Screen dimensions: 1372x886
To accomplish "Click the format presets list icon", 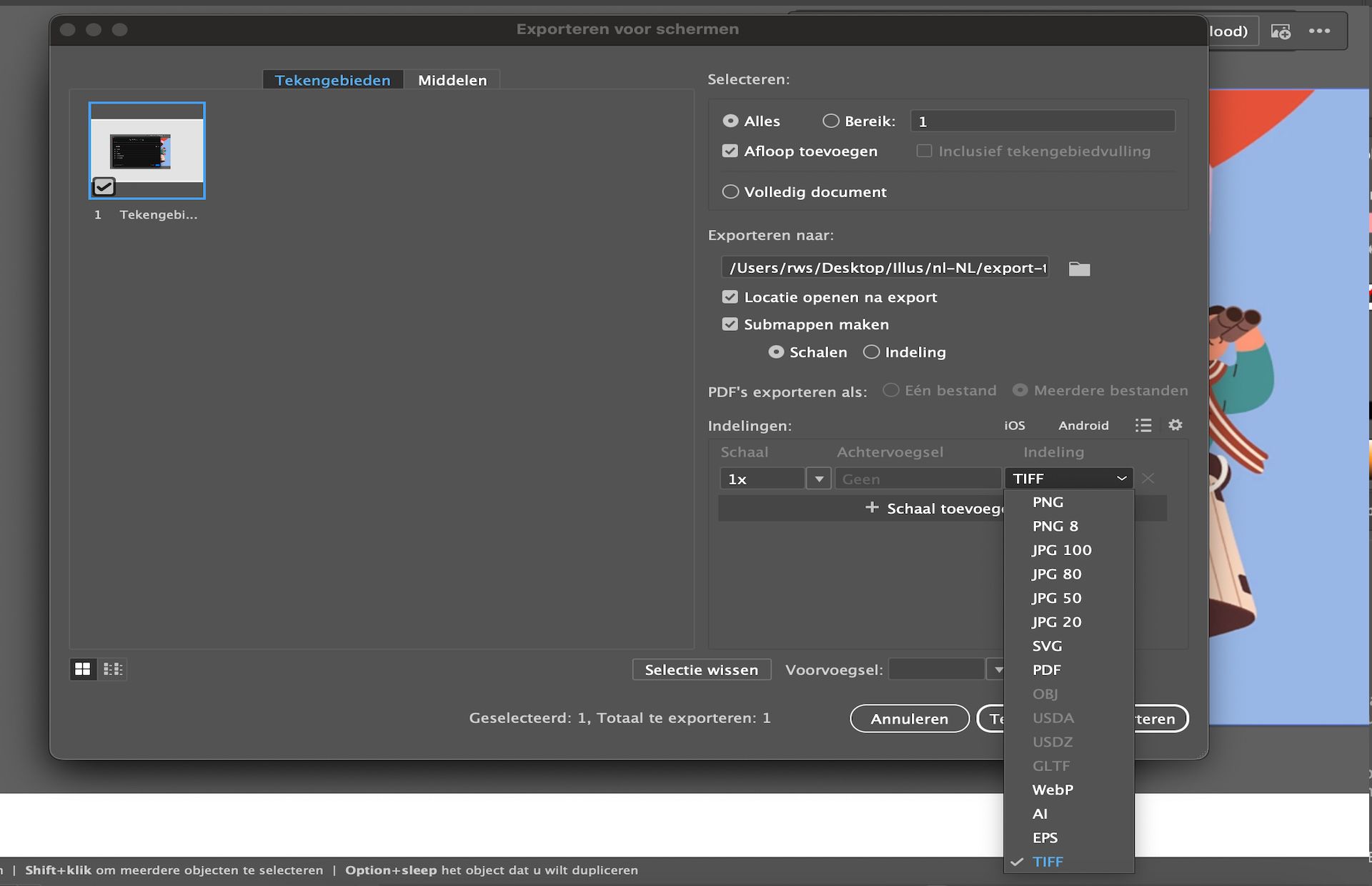I will tap(1143, 425).
